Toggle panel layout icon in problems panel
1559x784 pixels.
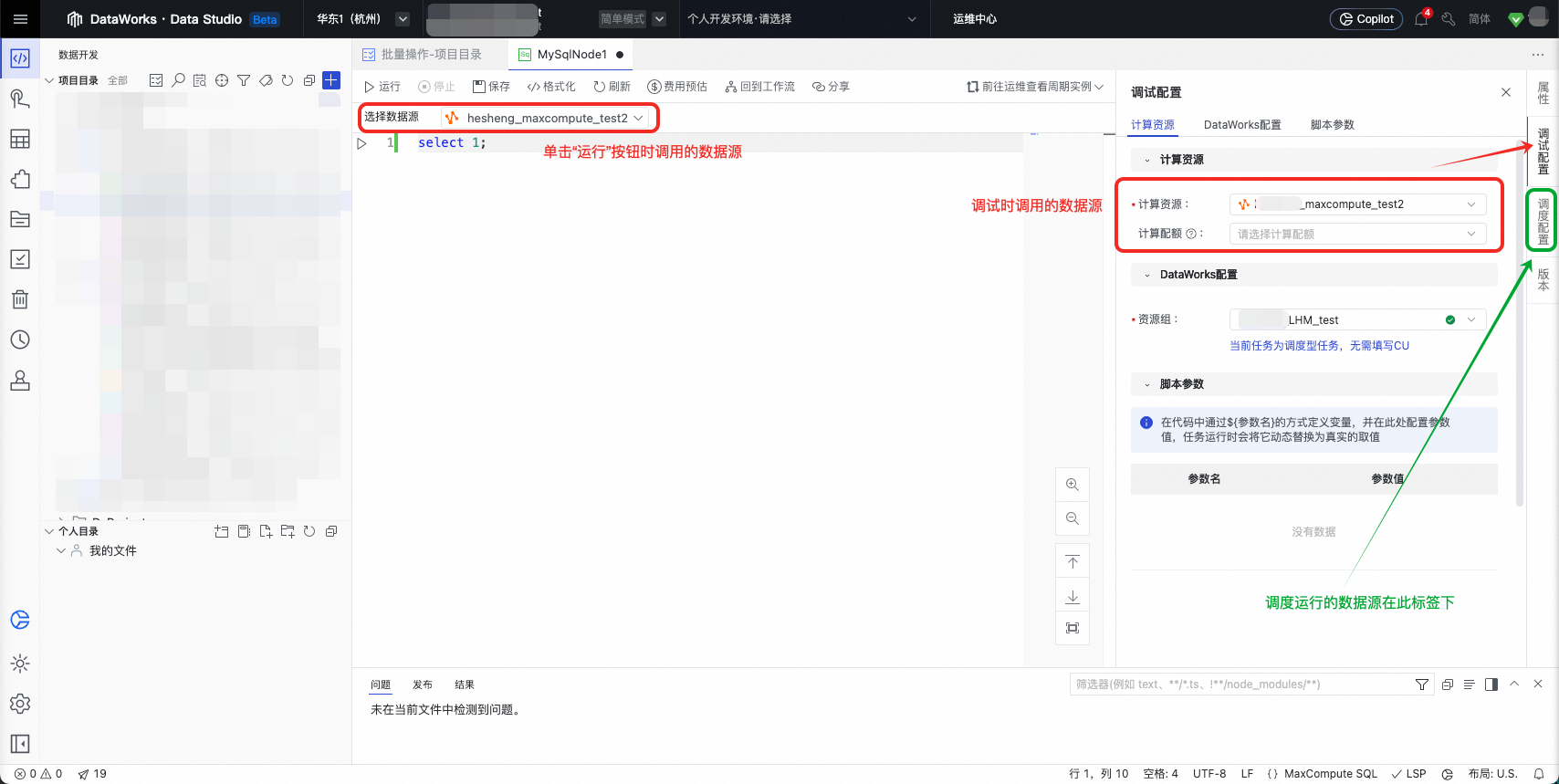(1491, 685)
